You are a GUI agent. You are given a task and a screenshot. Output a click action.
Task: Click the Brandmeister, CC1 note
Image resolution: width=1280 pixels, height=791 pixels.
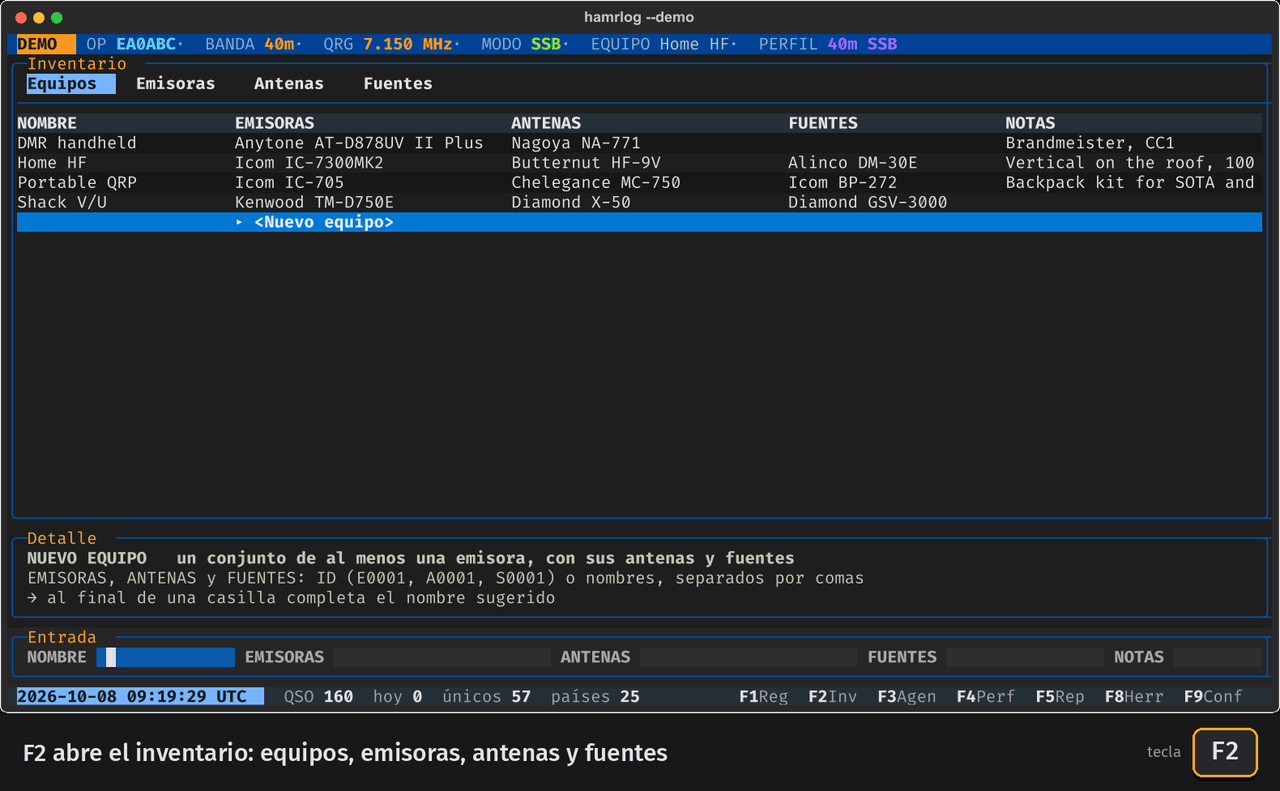click(x=1090, y=143)
